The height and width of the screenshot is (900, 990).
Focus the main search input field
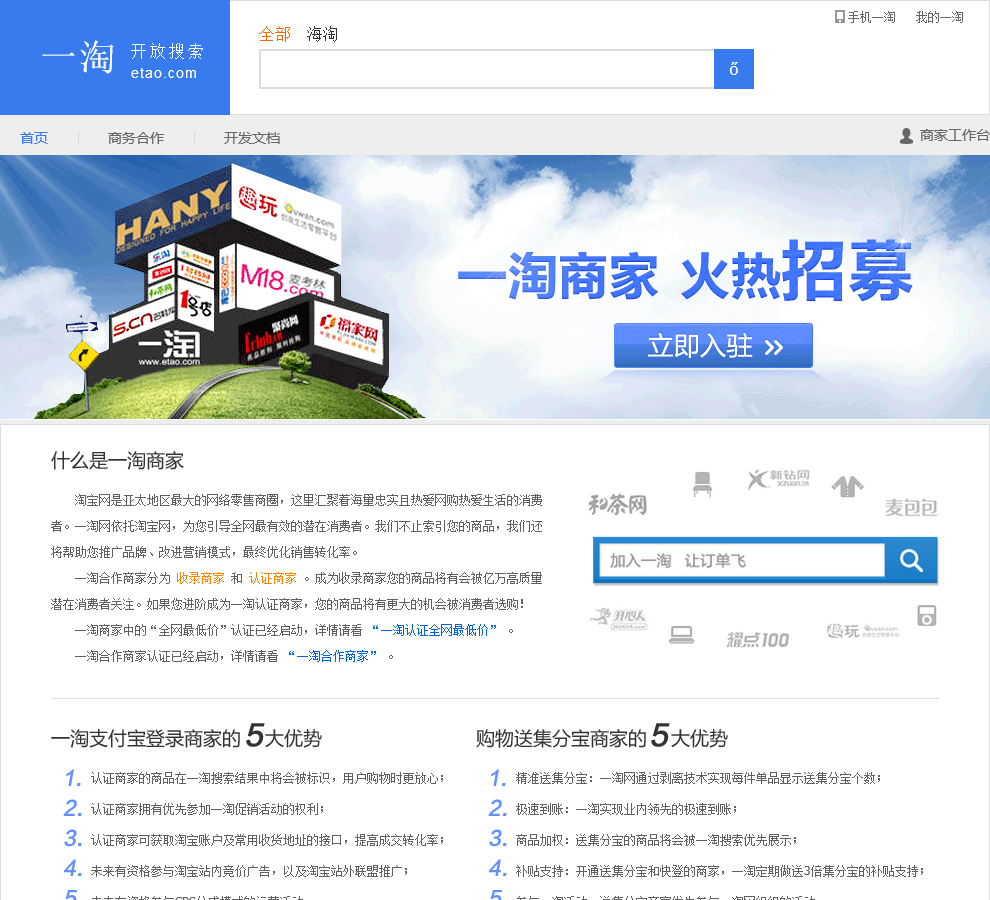pyautogui.click(x=486, y=69)
